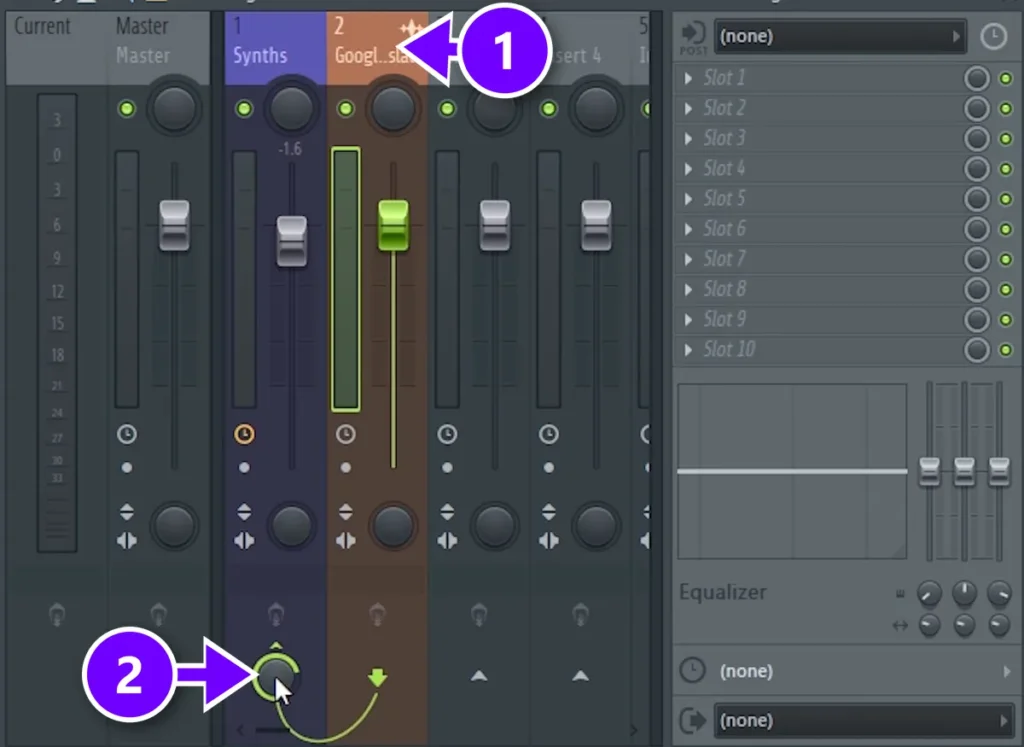Toggle the green mute LED on Insert 4
The width and height of the screenshot is (1024, 747).
[549, 108]
